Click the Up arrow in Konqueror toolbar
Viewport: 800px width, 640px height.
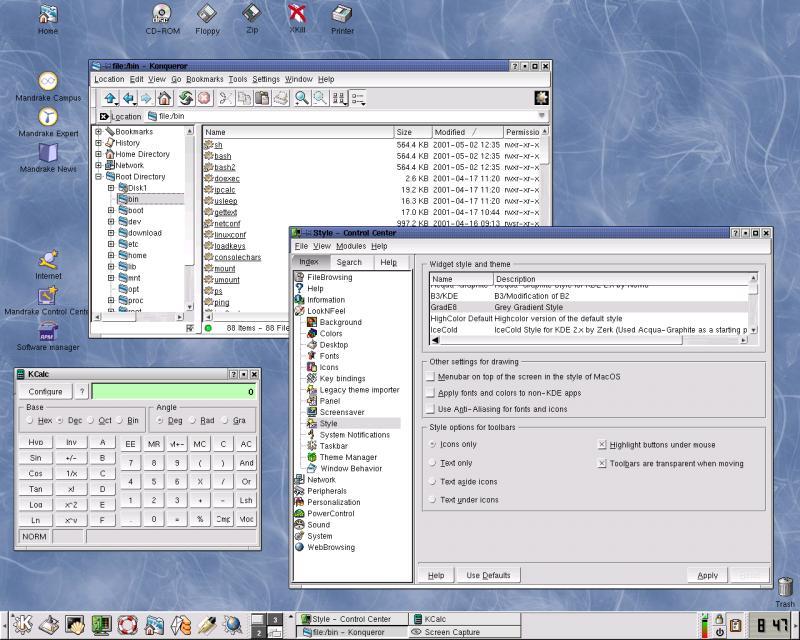point(110,98)
